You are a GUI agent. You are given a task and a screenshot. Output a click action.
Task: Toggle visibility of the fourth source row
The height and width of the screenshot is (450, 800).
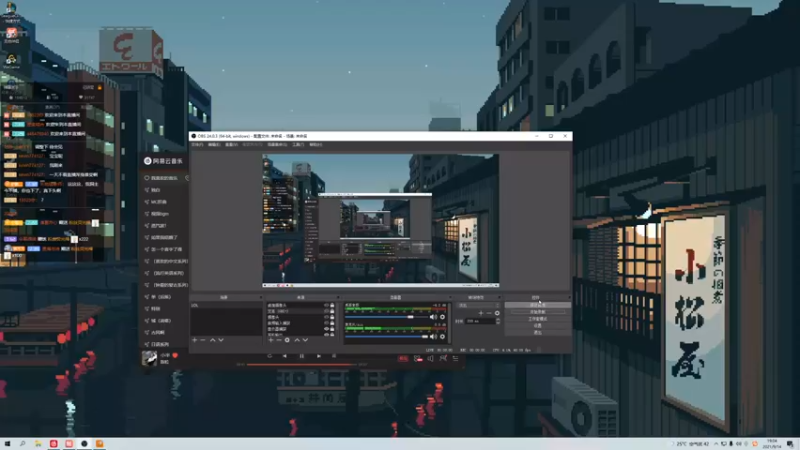(x=327, y=323)
